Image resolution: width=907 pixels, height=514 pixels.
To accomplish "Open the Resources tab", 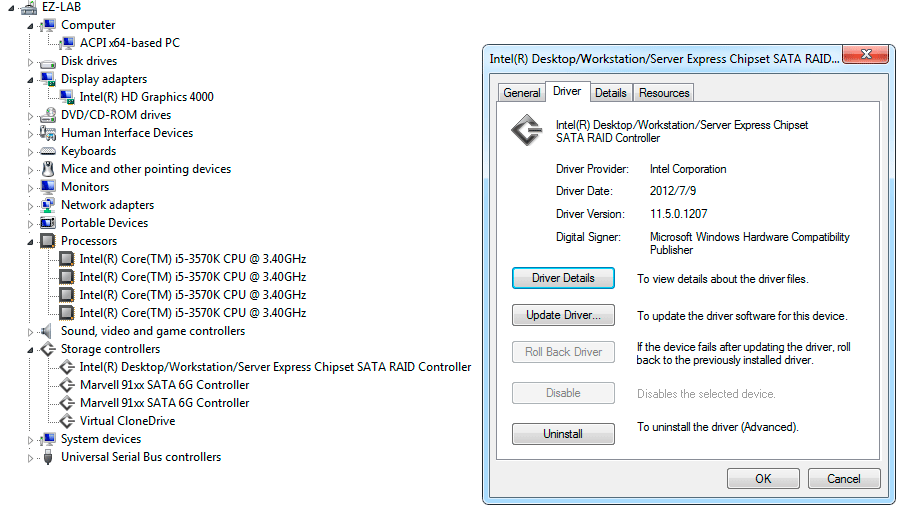I will tap(664, 93).
